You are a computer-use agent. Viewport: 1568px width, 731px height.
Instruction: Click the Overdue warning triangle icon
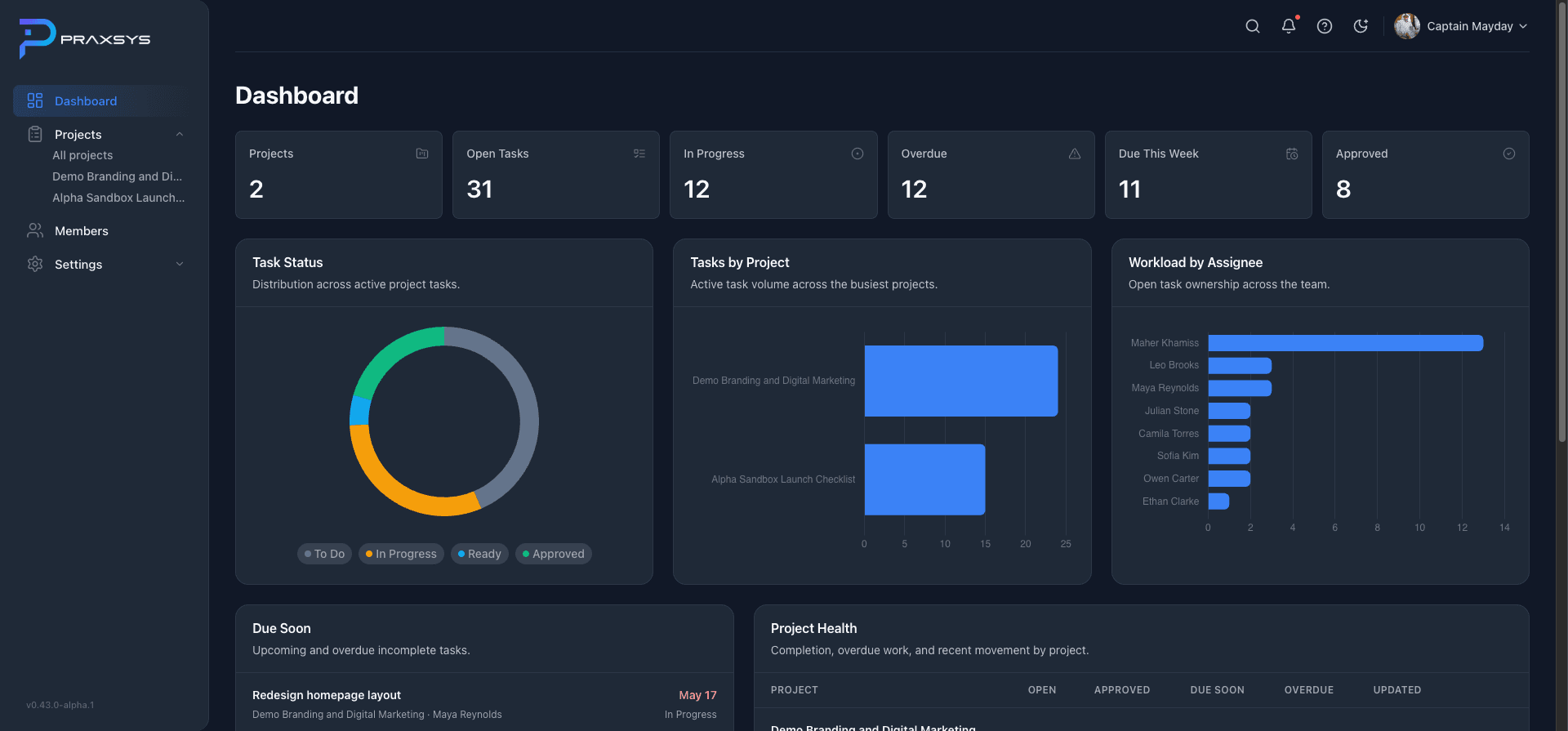(1075, 154)
